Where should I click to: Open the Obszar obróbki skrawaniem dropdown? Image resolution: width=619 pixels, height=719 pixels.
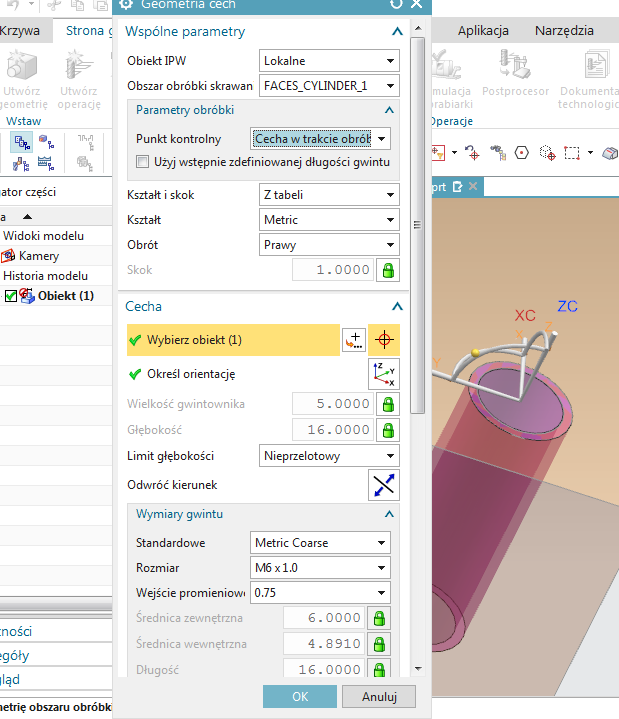click(329, 86)
